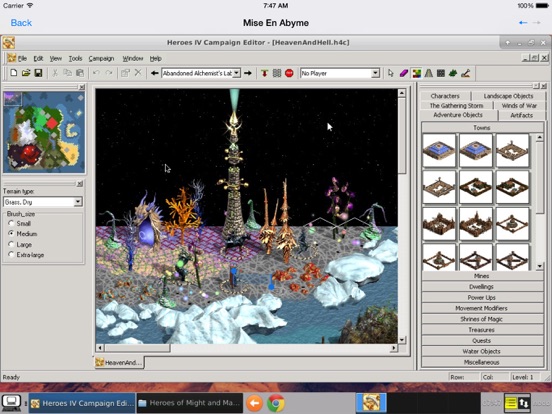The width and height of the screenshot is (552, 414).
Task: Click the red stop sign icon
Action: click(289, 73)
